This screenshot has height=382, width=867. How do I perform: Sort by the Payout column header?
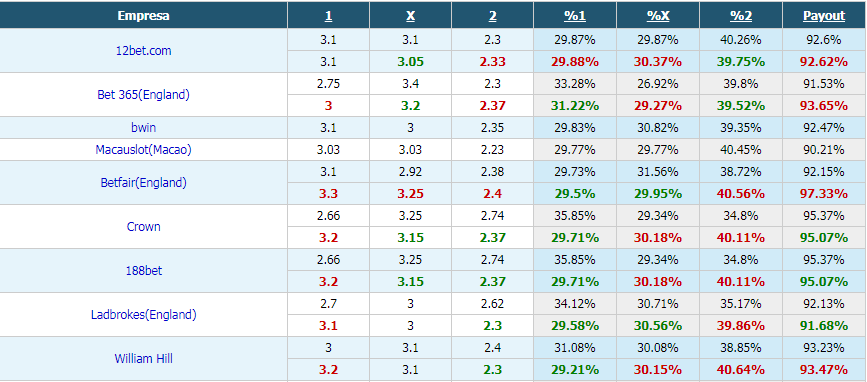coord(824,16)
